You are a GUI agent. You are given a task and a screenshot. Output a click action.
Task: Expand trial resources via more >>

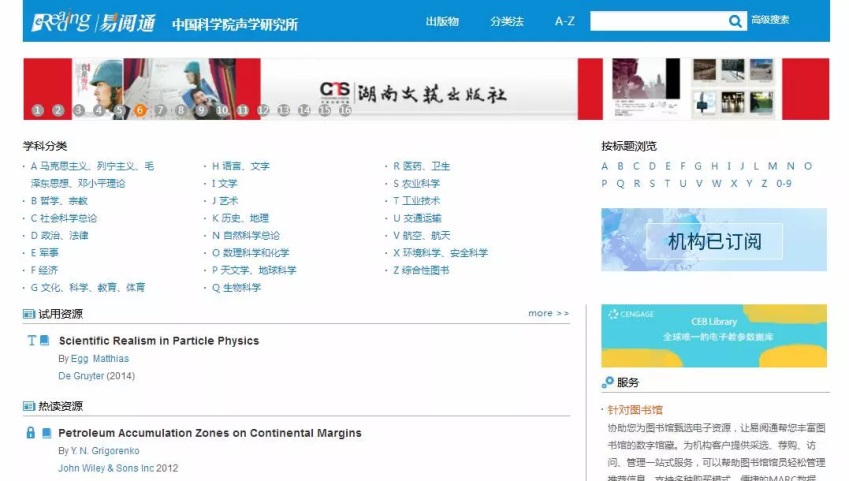pos(548,314)
